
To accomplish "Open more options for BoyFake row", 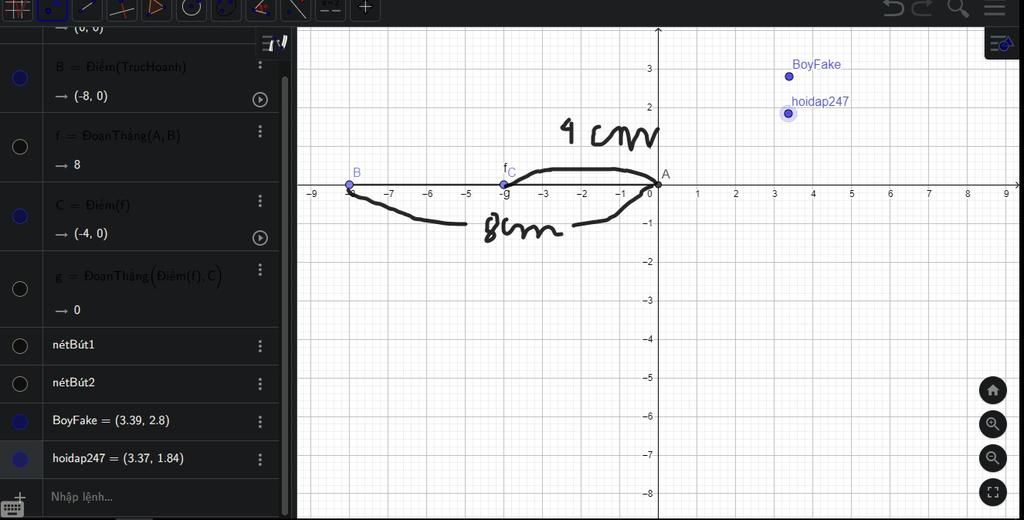I will 260,422.
